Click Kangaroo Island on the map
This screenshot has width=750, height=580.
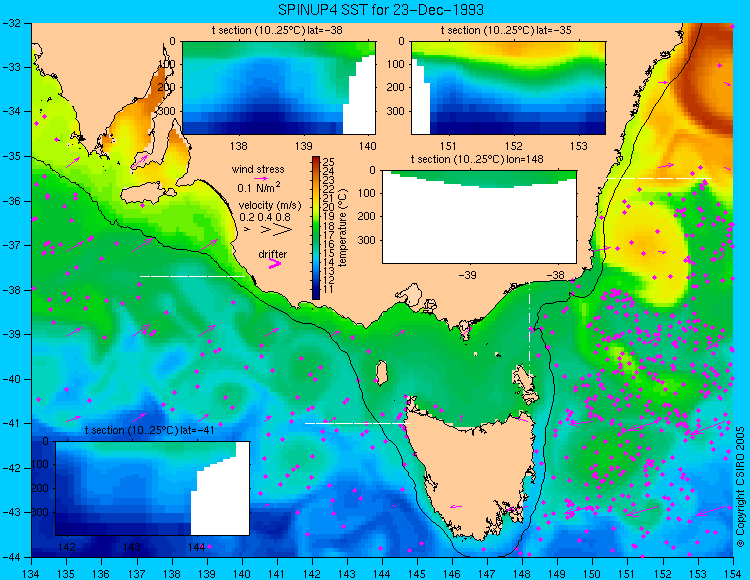point(148,193)
